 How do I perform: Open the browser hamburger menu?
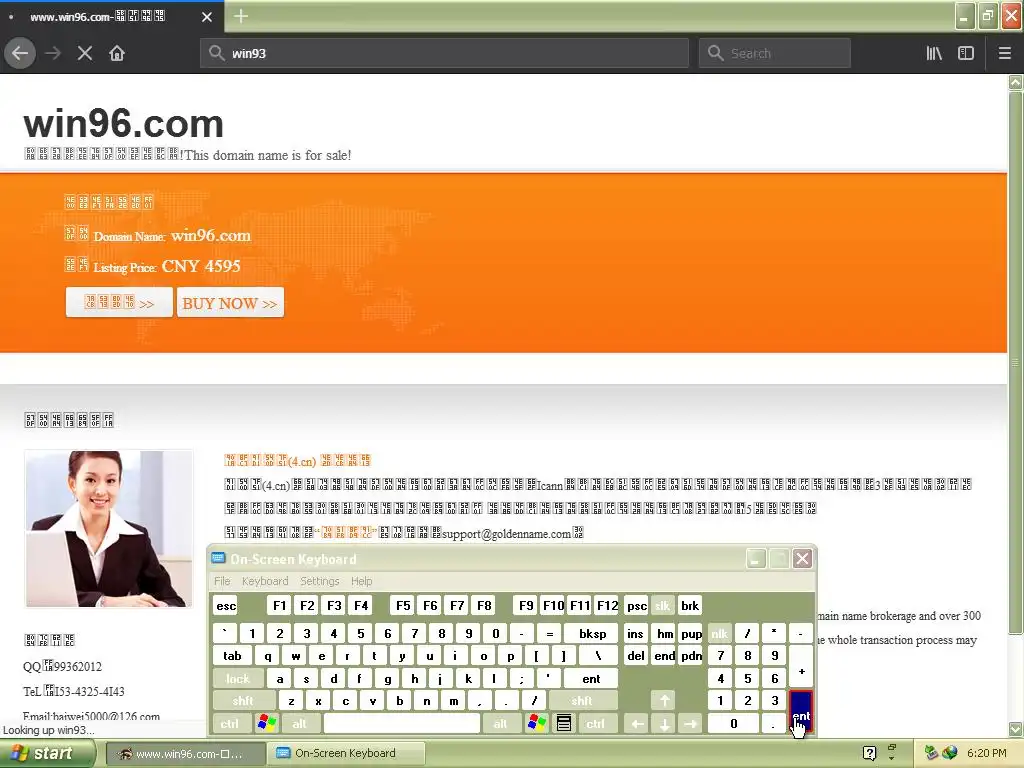coord(1004,54)
